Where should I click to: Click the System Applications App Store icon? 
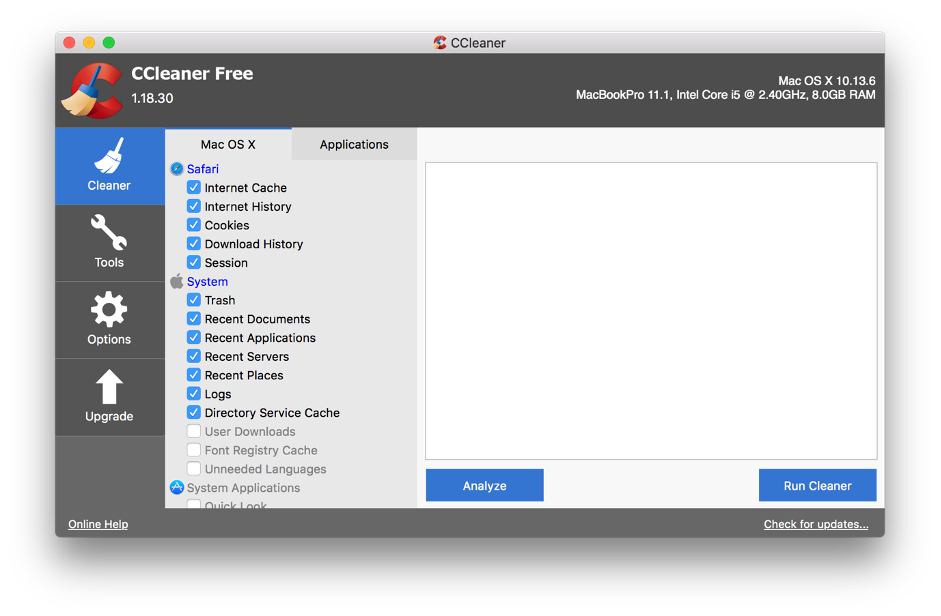click(x=177, y=488)
